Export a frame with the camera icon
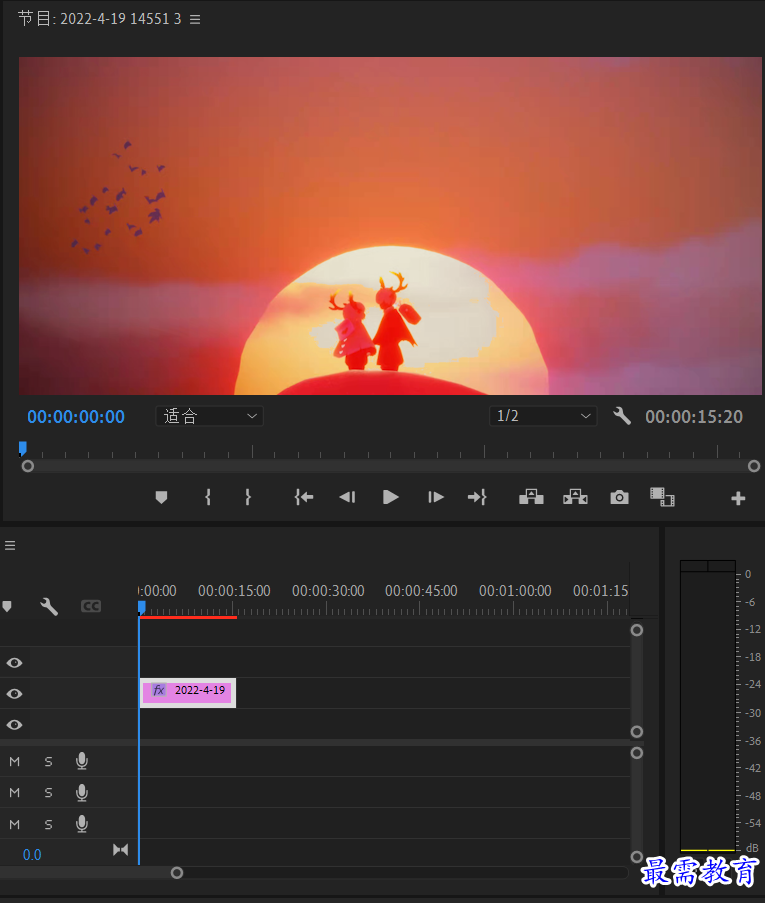Screen dimensions: 765x903 tap(619, 497)
